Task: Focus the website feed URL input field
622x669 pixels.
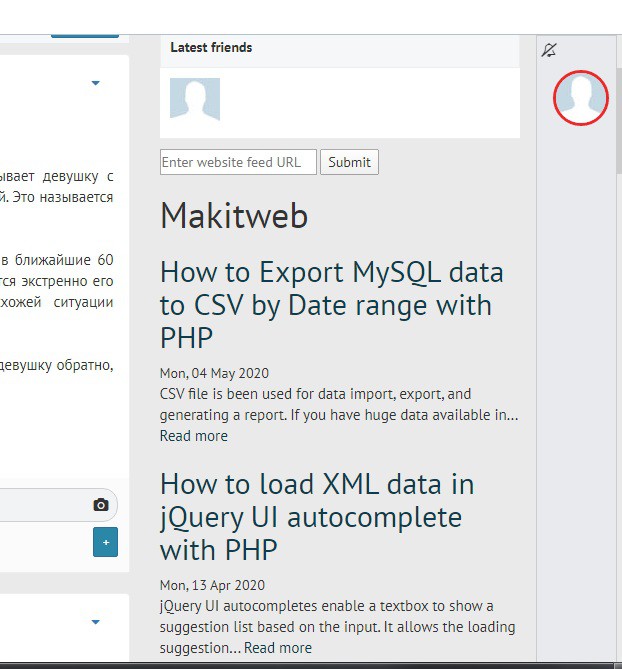Action: pyautogui.click(x=238, y=162)
